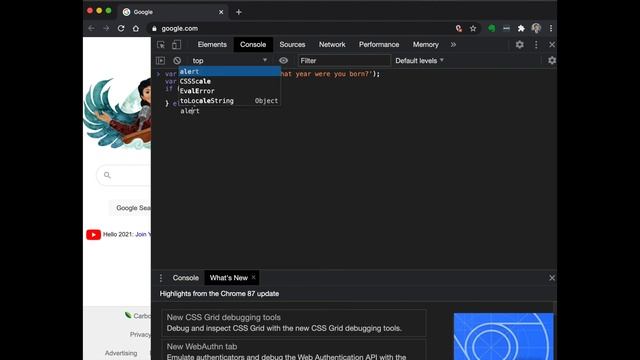Bookmark this page with star icon
This screenshot has width=640, height=360.
pos(473,28)
